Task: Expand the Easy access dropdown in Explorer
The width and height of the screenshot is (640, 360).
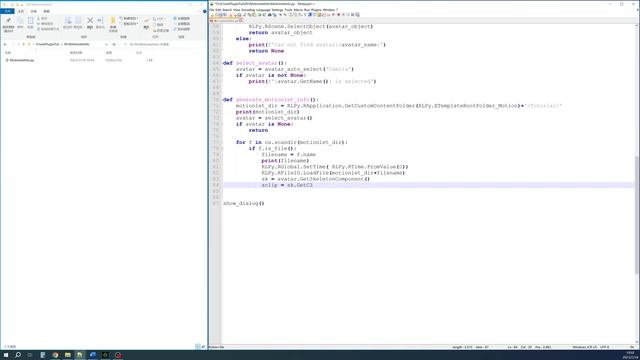Action: [x=129, y=24]
